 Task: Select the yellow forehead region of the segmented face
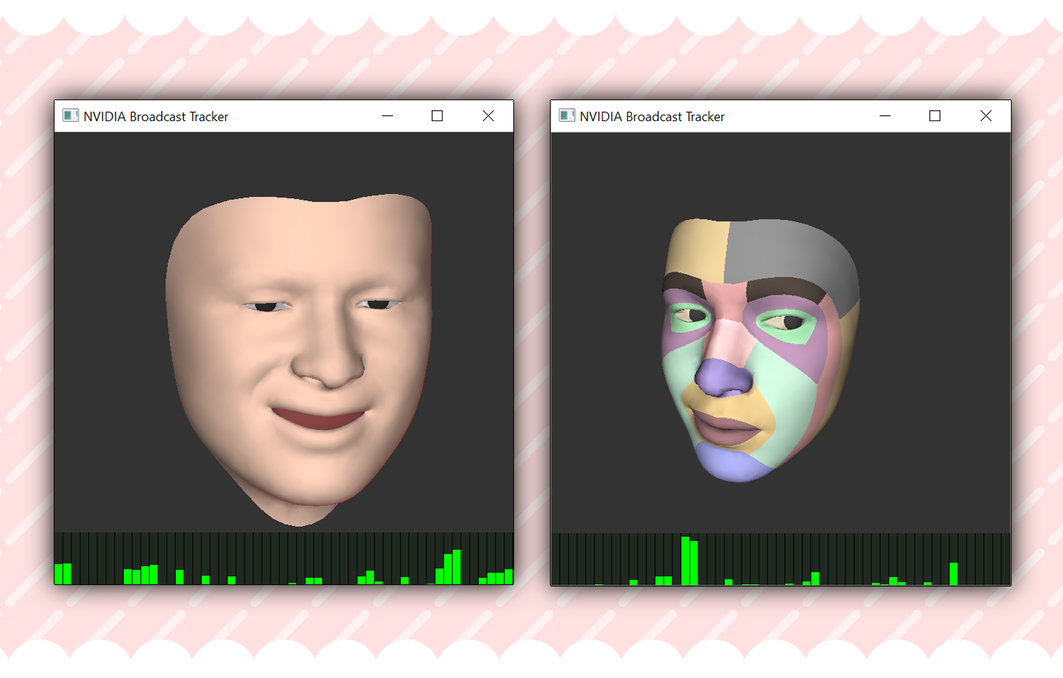pos(695,250)
